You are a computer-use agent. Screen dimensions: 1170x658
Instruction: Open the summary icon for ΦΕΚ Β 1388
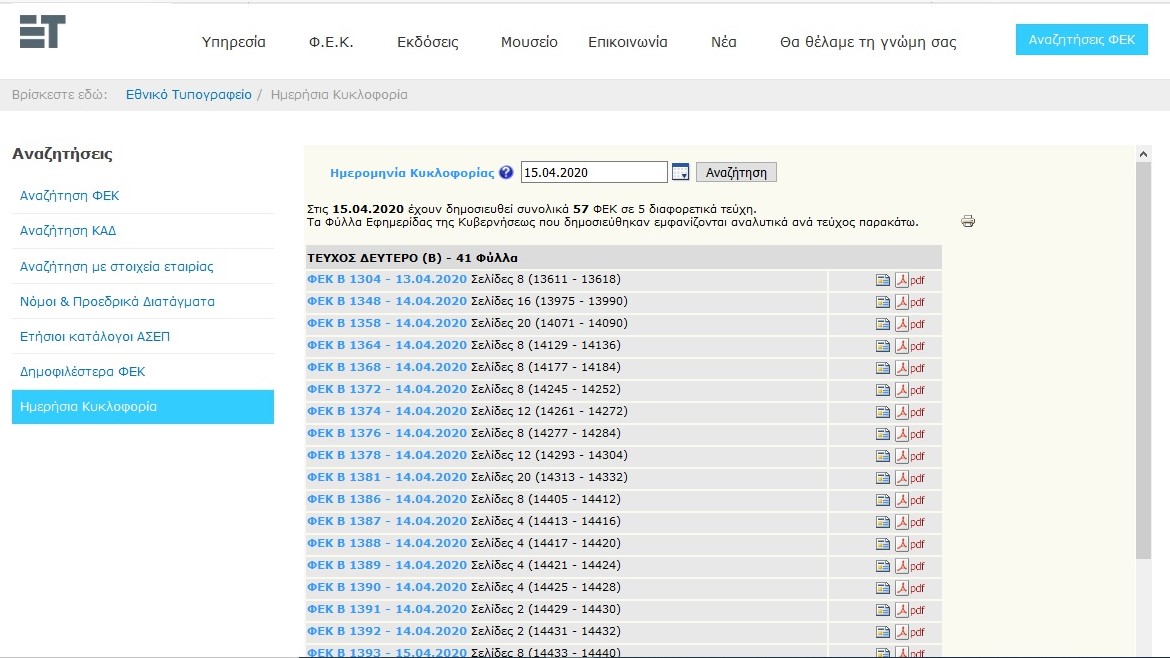coord(883,544)
